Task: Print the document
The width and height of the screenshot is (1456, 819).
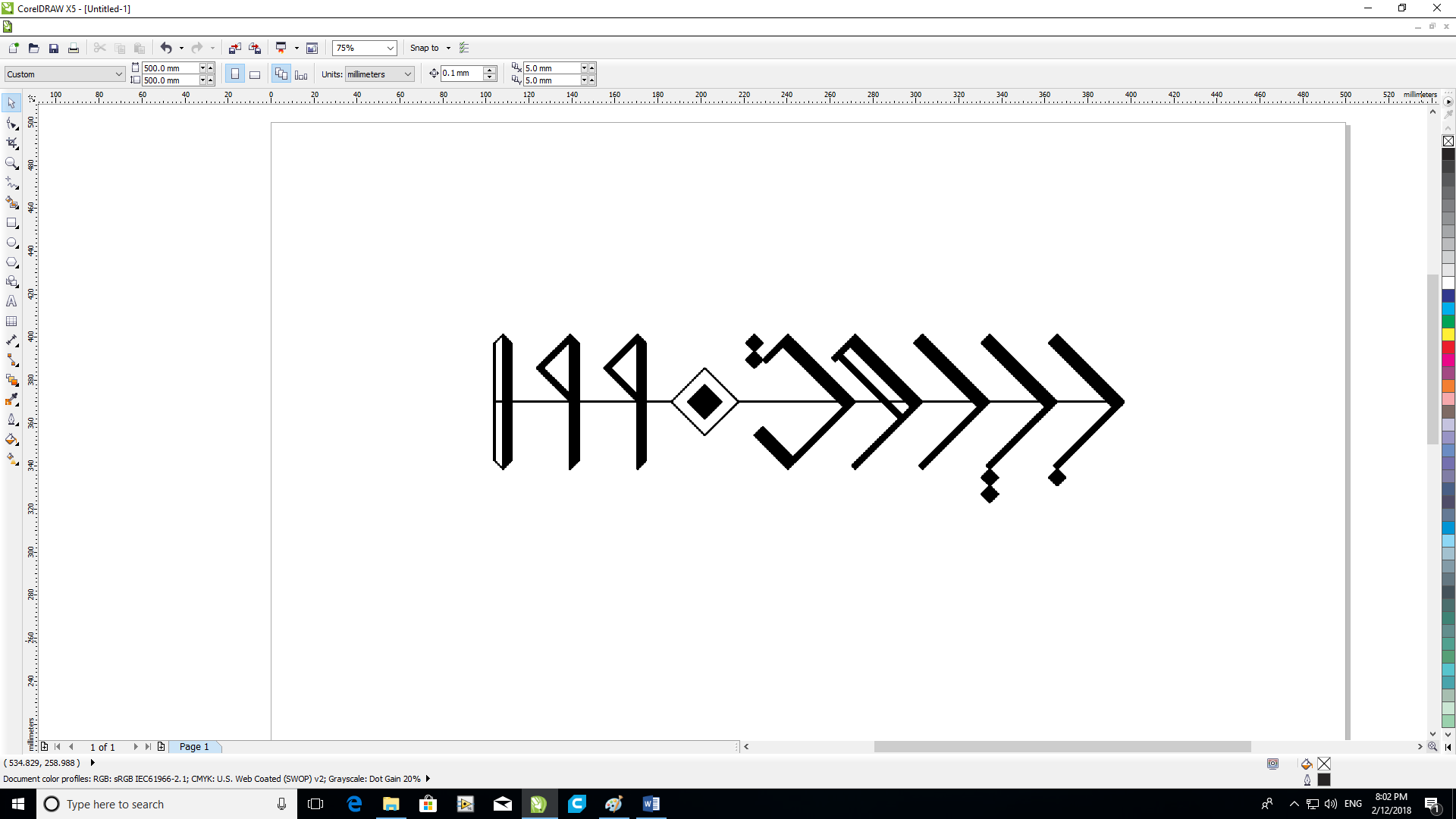Action: coord(74,48)
